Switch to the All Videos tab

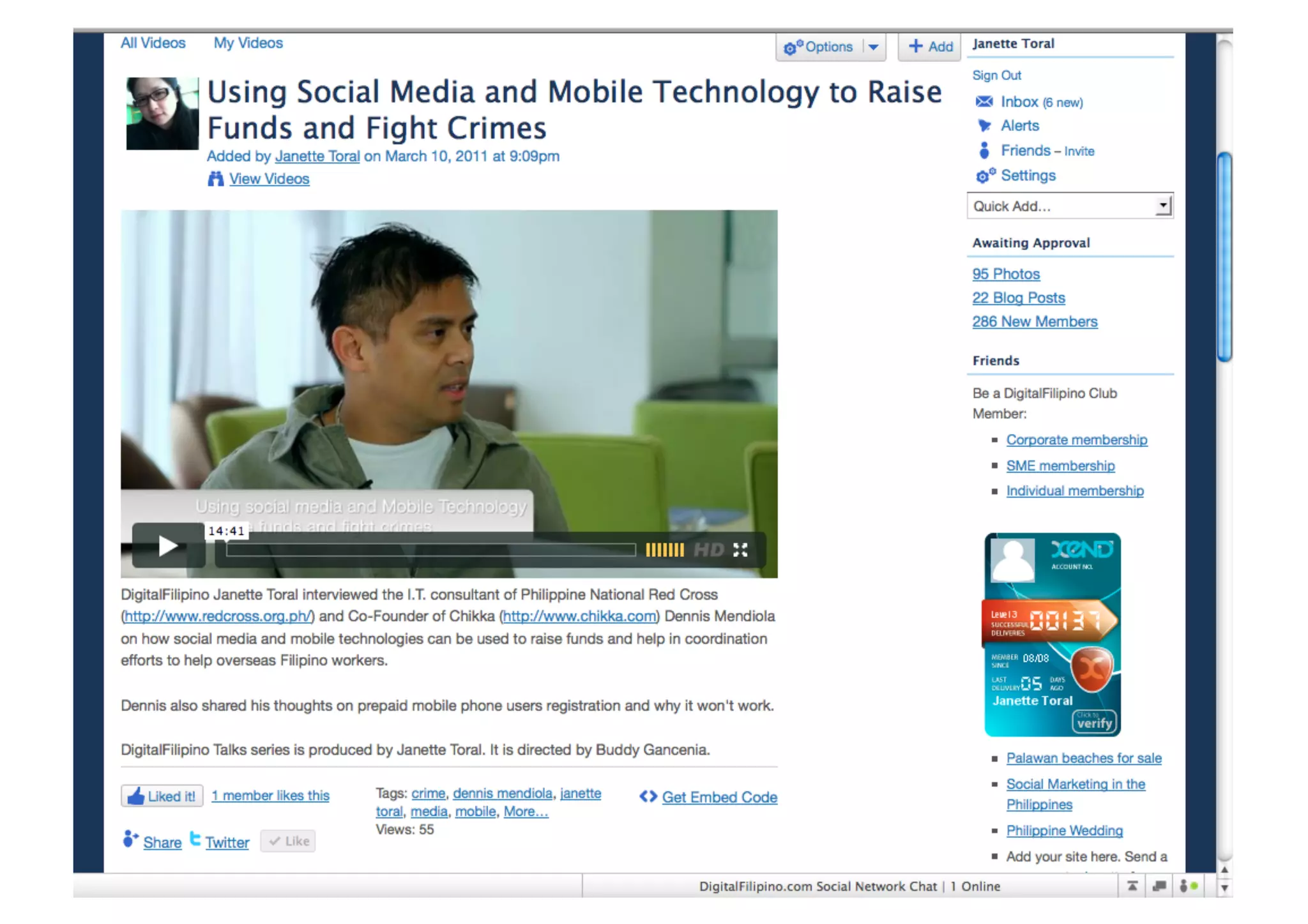(153, 43)
